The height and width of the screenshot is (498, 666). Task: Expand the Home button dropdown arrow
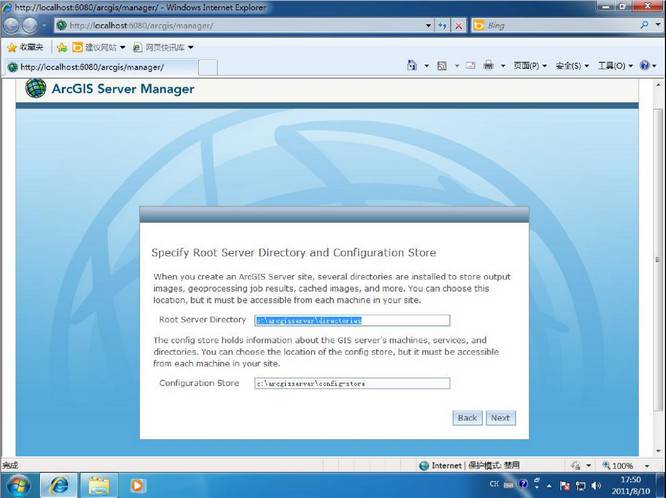tap(426, 66)
